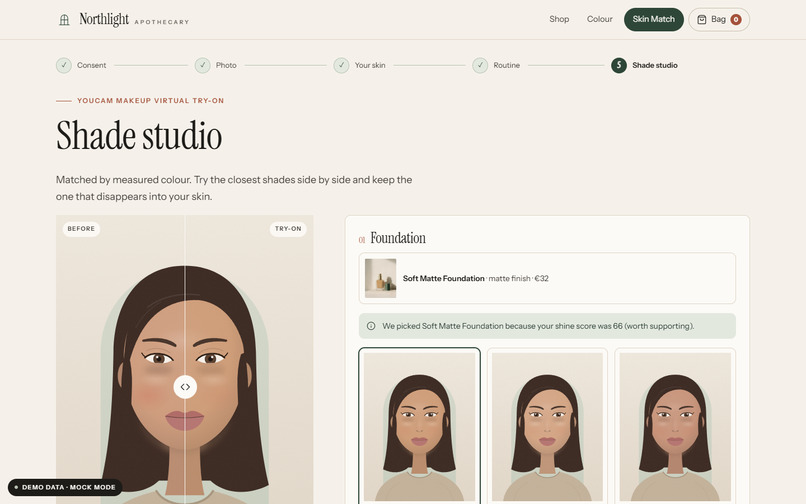Click the Routine step checkmark icon

[480, 65]
